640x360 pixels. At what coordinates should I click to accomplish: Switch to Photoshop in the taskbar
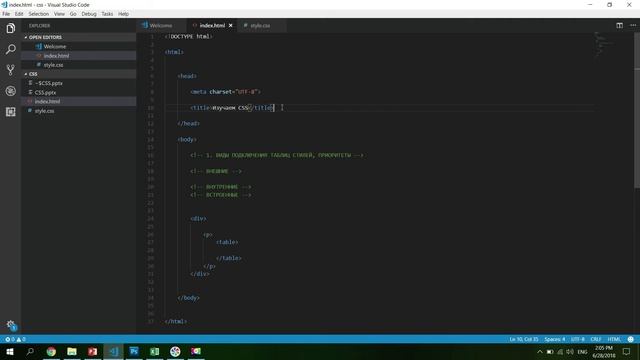coord(134,351)
